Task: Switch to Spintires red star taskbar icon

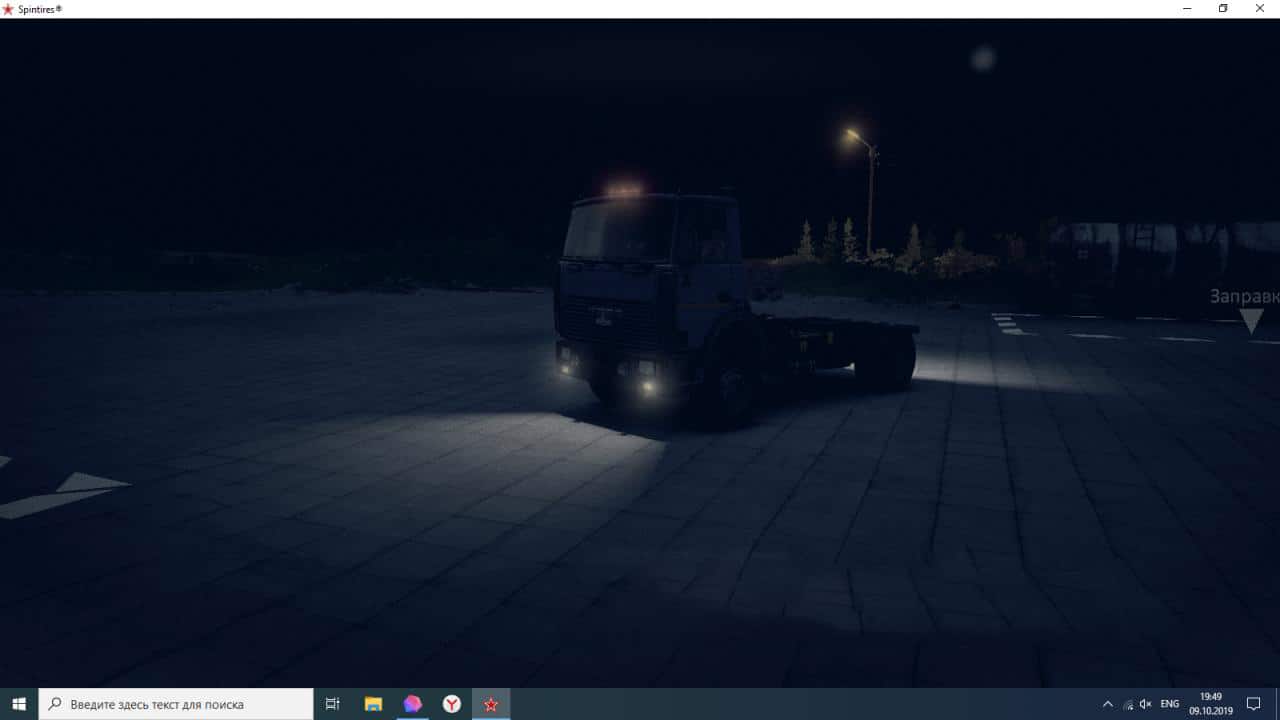Action: tap(491, 704)
